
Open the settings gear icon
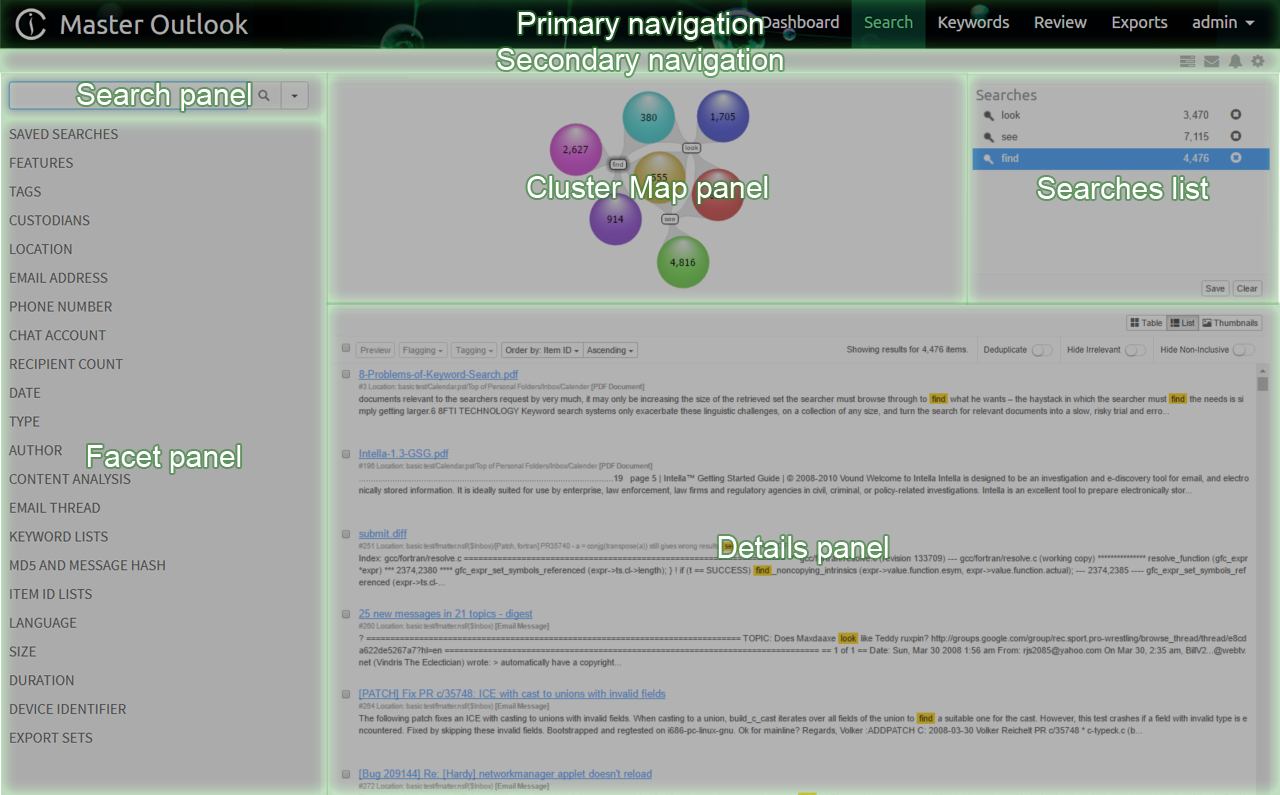[x=1258, y=62]
